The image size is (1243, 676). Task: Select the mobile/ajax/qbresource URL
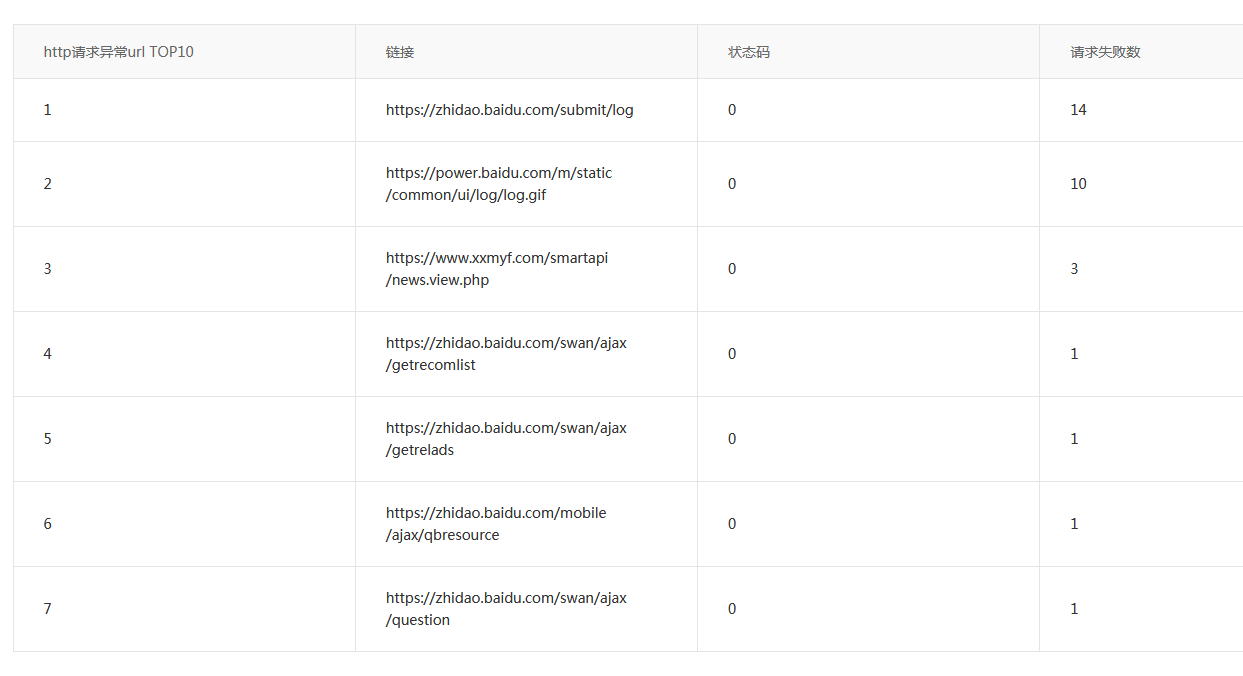(x=496, y=524)
